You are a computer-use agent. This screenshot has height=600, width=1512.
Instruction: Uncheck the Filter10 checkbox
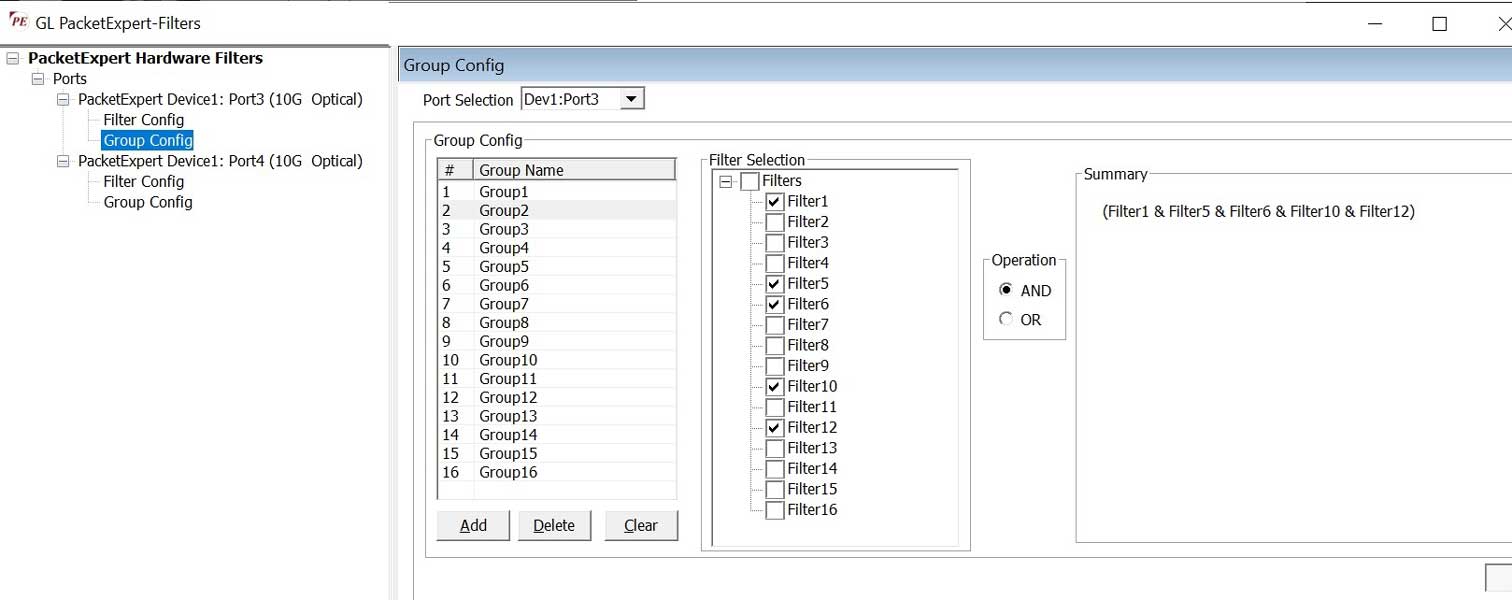click(775, 386)
